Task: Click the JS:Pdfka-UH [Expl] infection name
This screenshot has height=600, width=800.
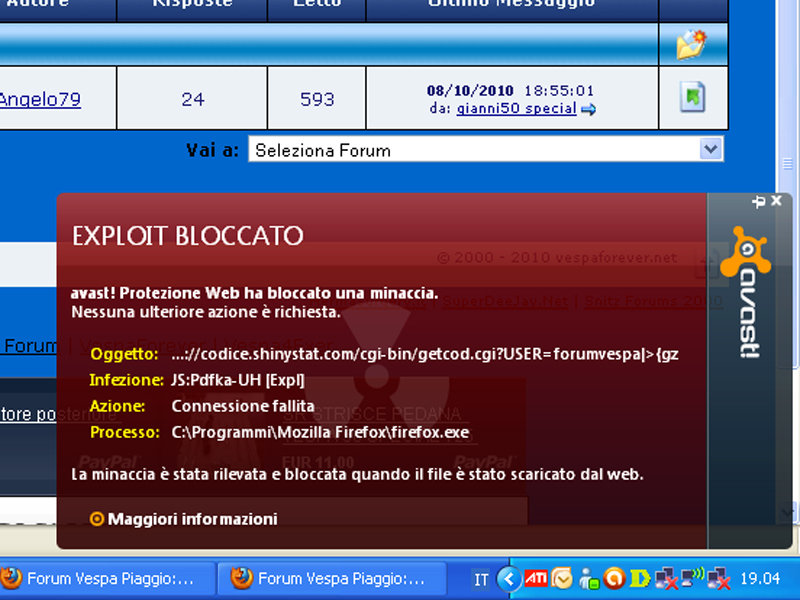Action: pyautogui.click(x=238, y=380)
